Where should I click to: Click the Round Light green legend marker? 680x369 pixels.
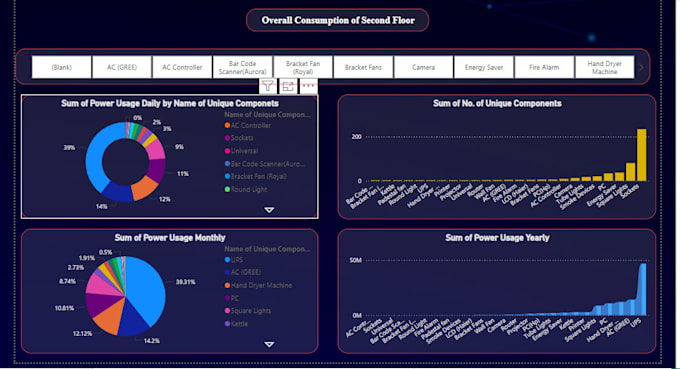point(227,189)
